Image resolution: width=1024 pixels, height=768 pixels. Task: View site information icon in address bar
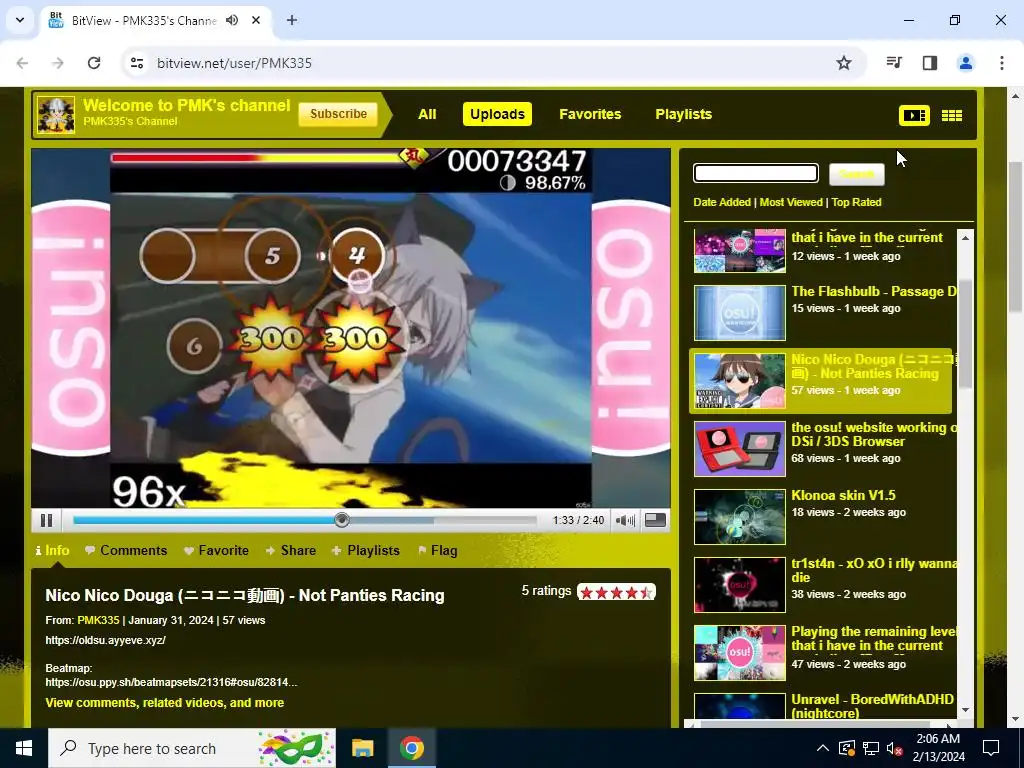coord(136,63)
